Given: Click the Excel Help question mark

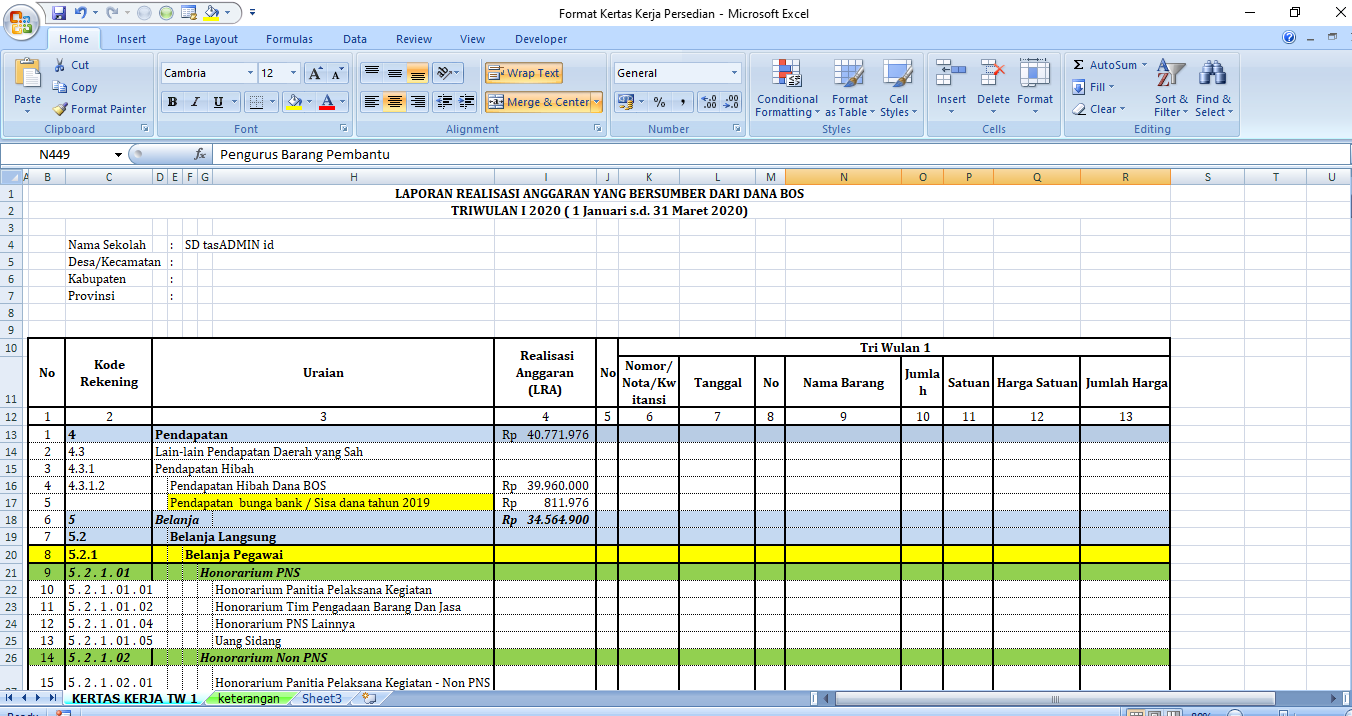Looking at the screenshot, I should (x=1290, y=39).
